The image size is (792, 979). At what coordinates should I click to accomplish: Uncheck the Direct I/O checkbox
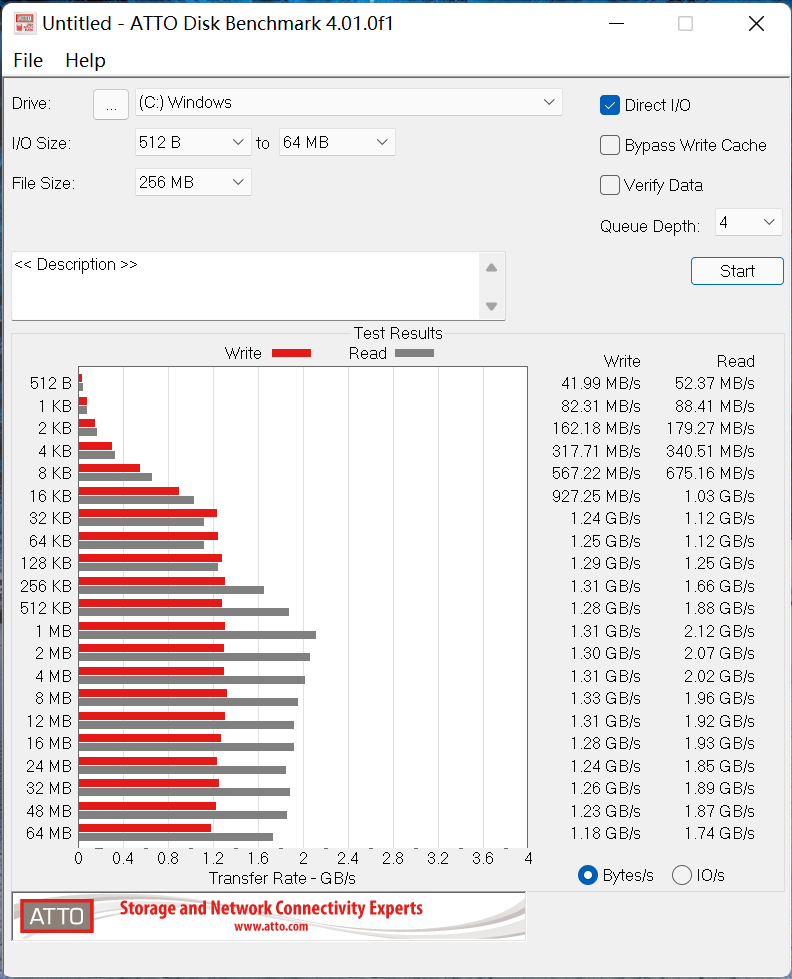click(610, 105)
